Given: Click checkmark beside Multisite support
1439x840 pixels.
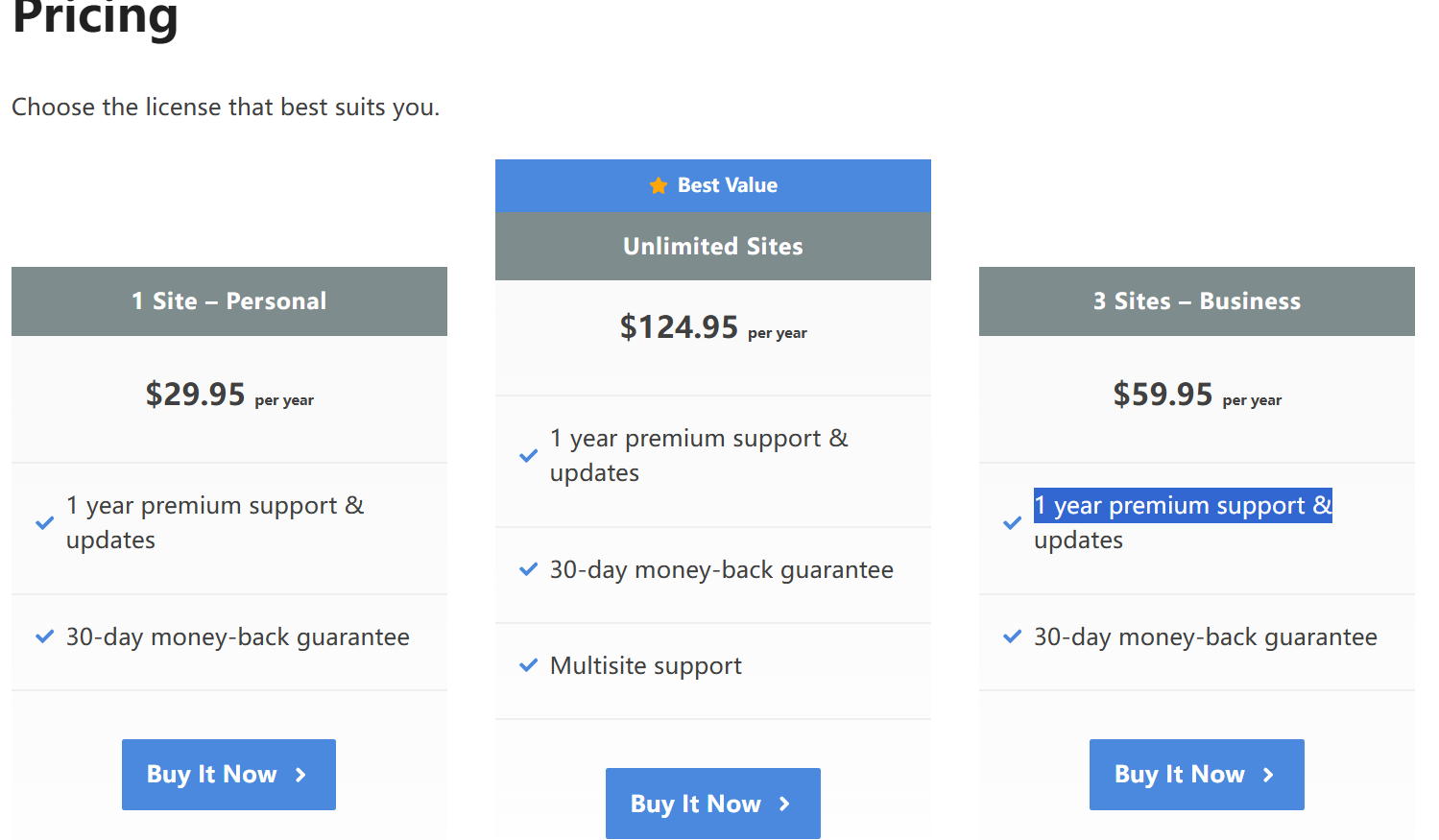Looking at the screenshot, I should pyautogui.click(x=528, y=665).
